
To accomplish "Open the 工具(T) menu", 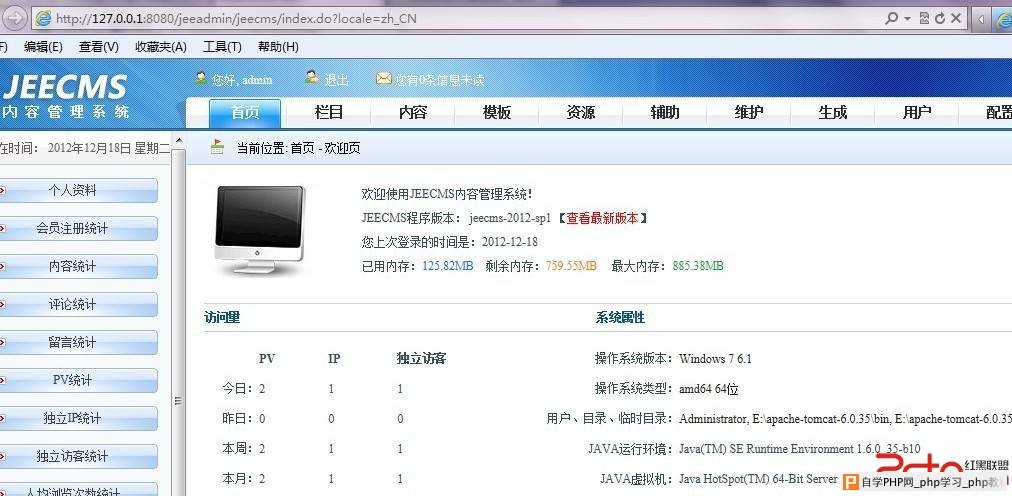I will pos(222,46).
